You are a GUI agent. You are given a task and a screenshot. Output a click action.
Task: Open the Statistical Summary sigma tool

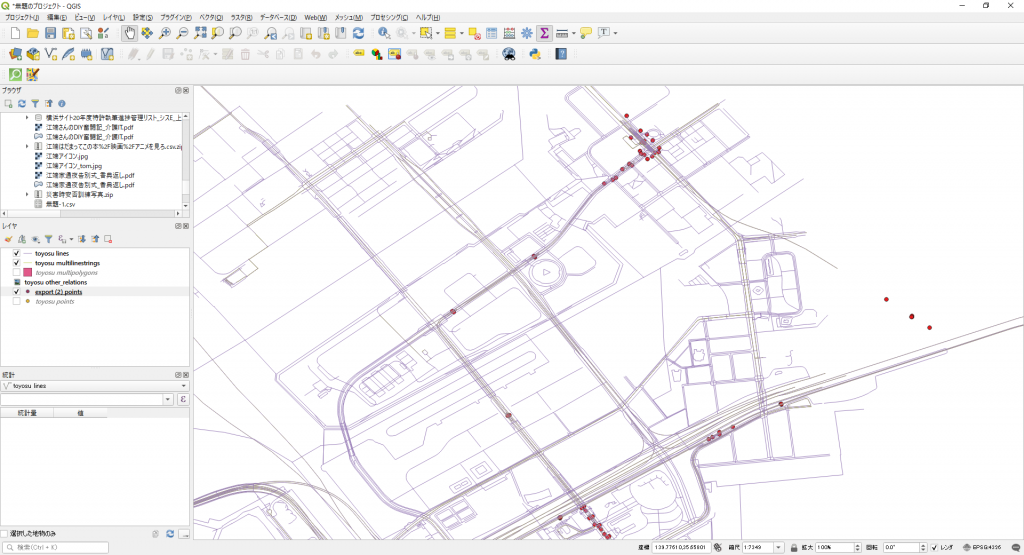click(543, 33)
